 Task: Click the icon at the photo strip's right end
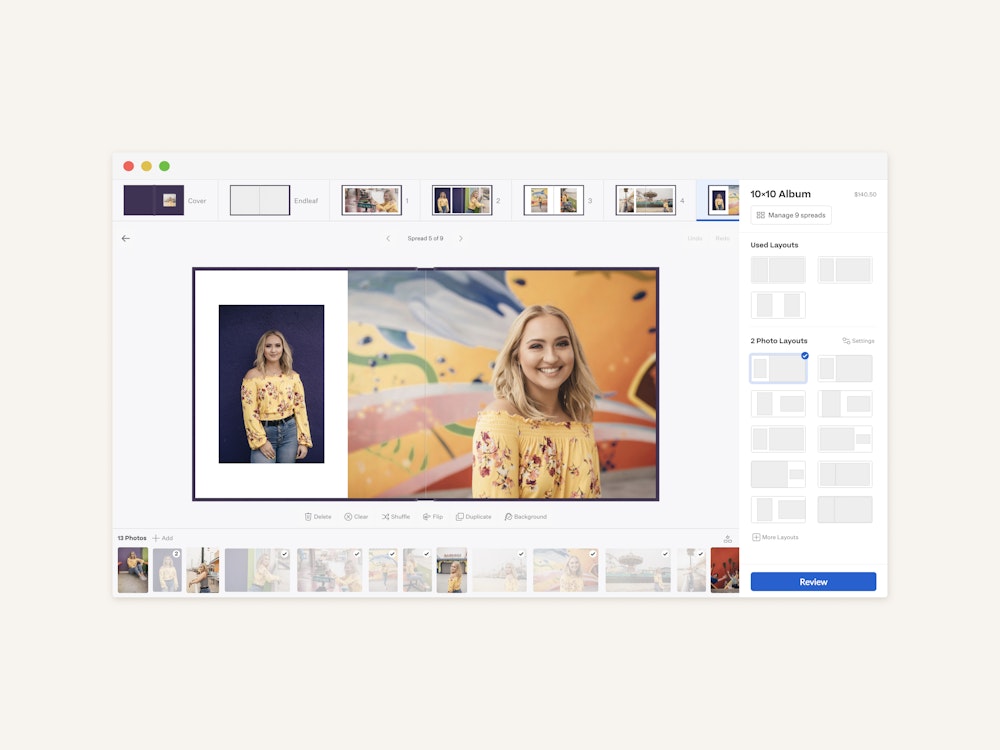click(727, 539)
